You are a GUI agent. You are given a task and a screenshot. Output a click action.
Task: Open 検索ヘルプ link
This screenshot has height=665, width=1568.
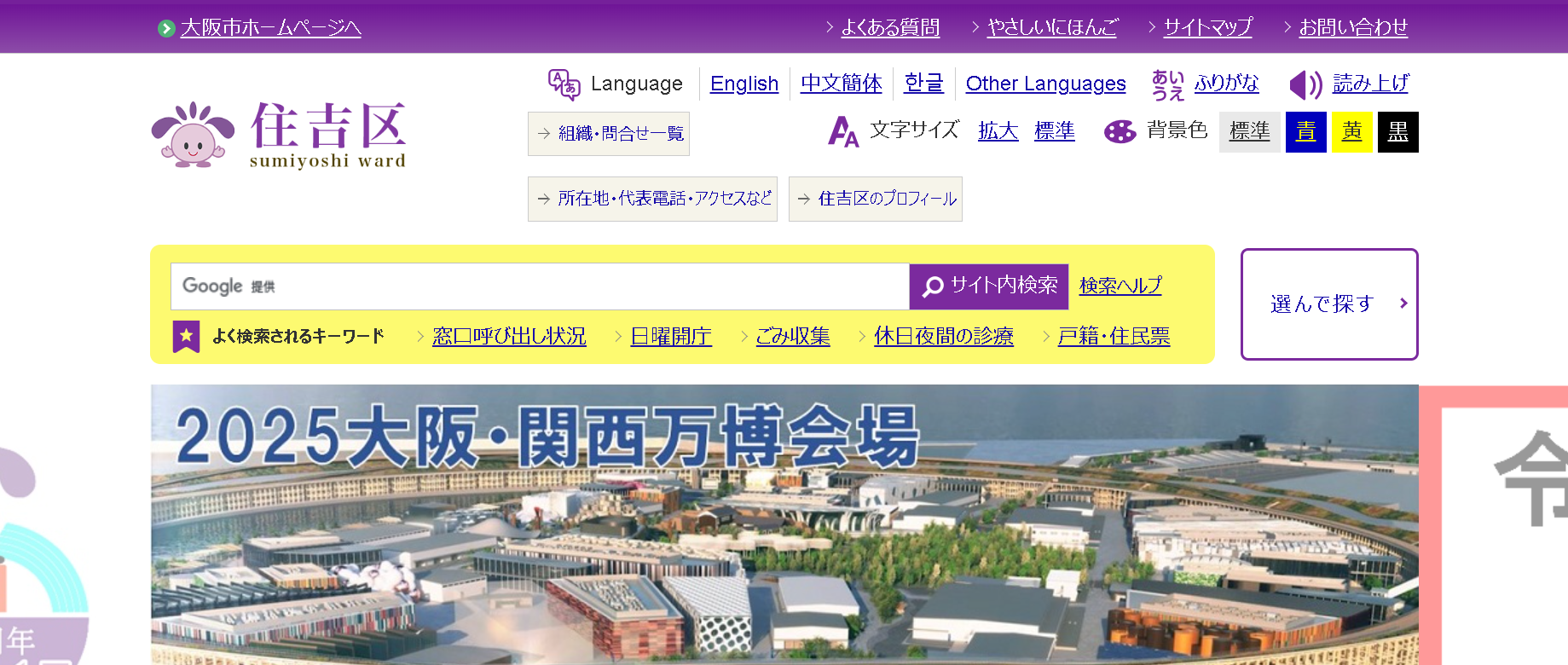pos(1120,286)
